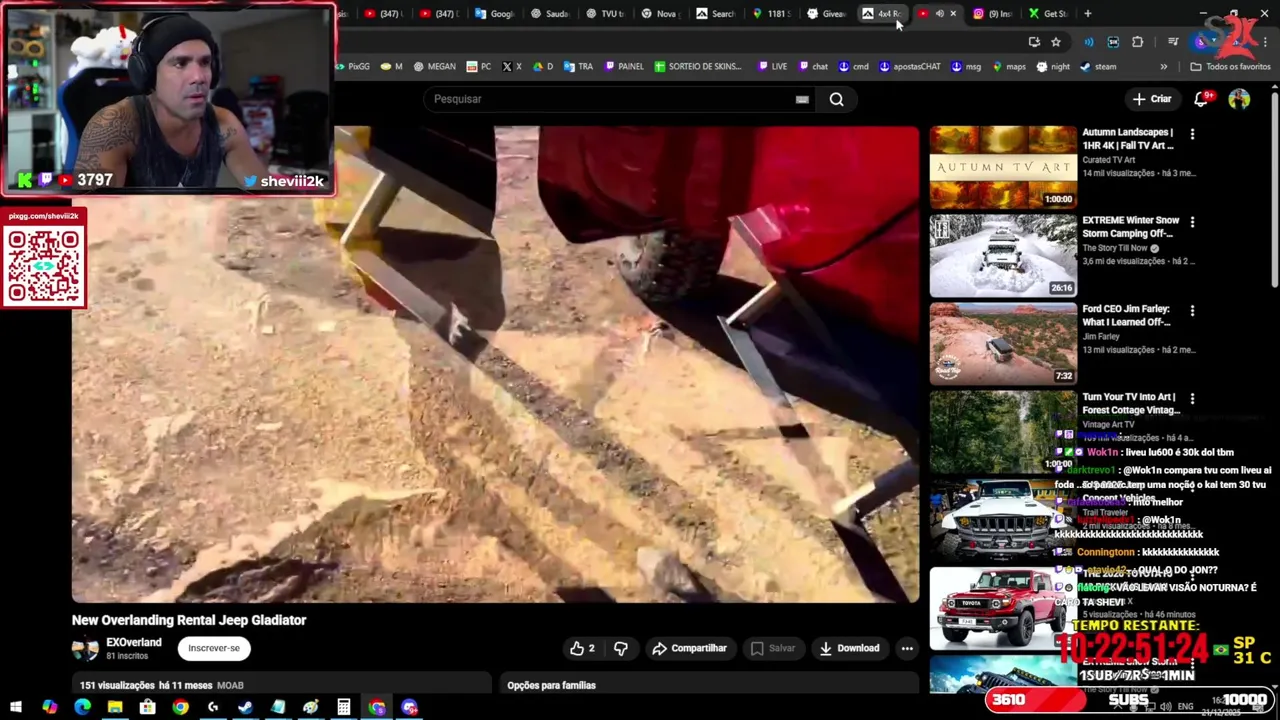Open the steam bookmark

tap(1098, 67)
